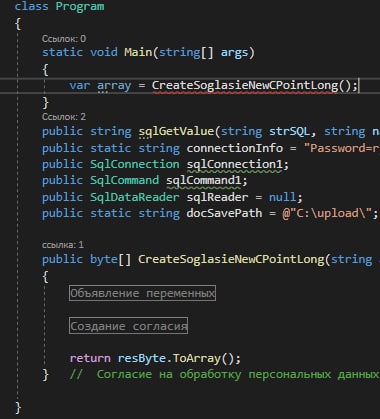
Task: Expand the collapsed 'Объявление переменных' region
Action: point(142,293)
